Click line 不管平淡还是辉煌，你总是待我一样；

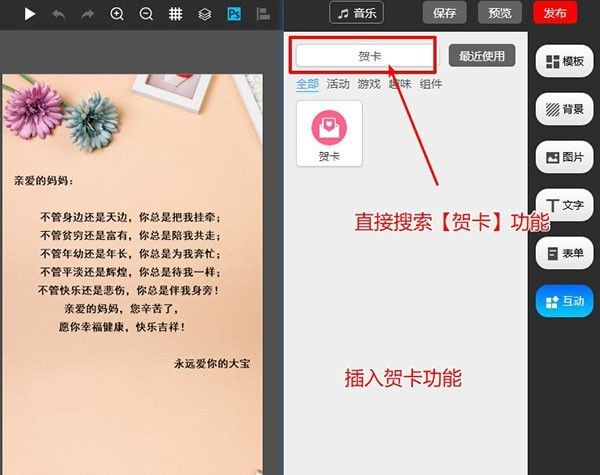pos(130,272)
